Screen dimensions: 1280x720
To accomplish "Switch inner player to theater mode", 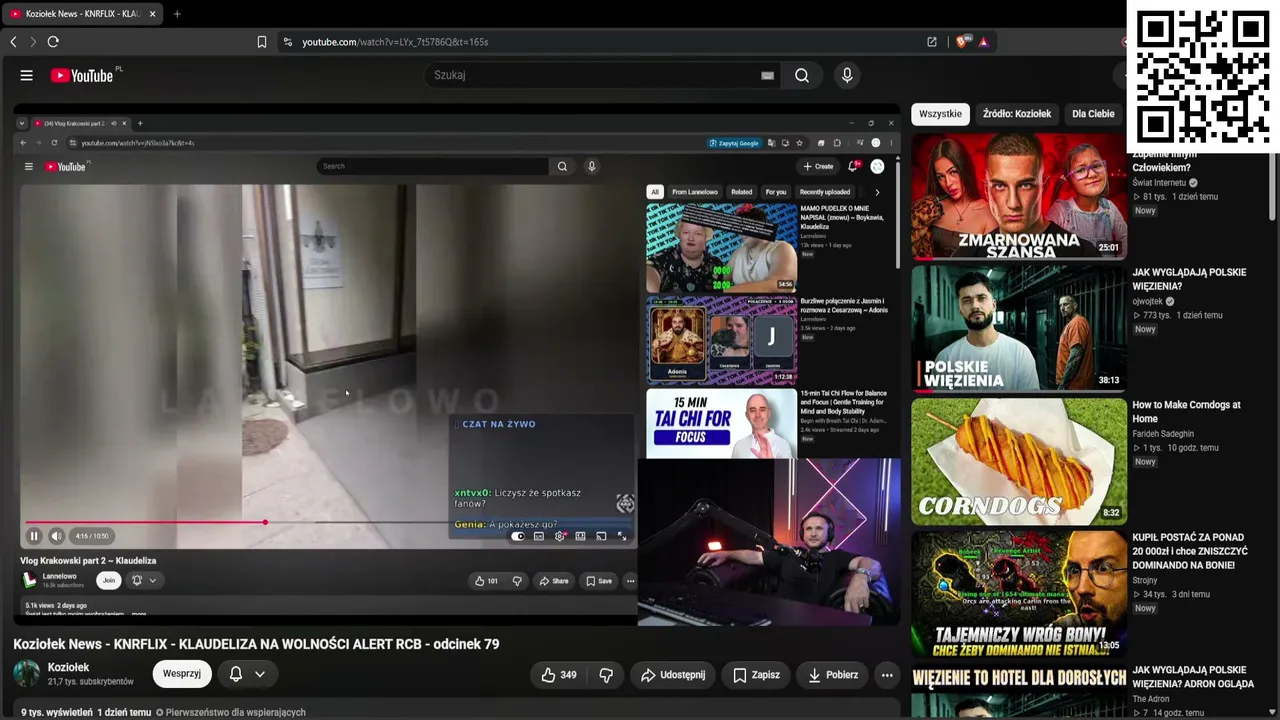I will [580, 536].
